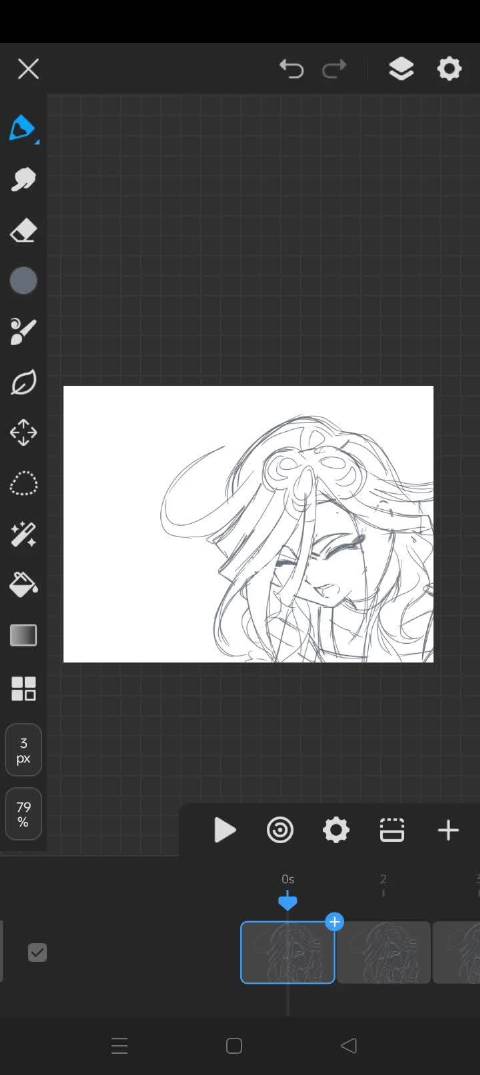The image size is (480, 1075).
Task: Select the Gradient tool
Action: pyautogui.click(x=23, y=636)
